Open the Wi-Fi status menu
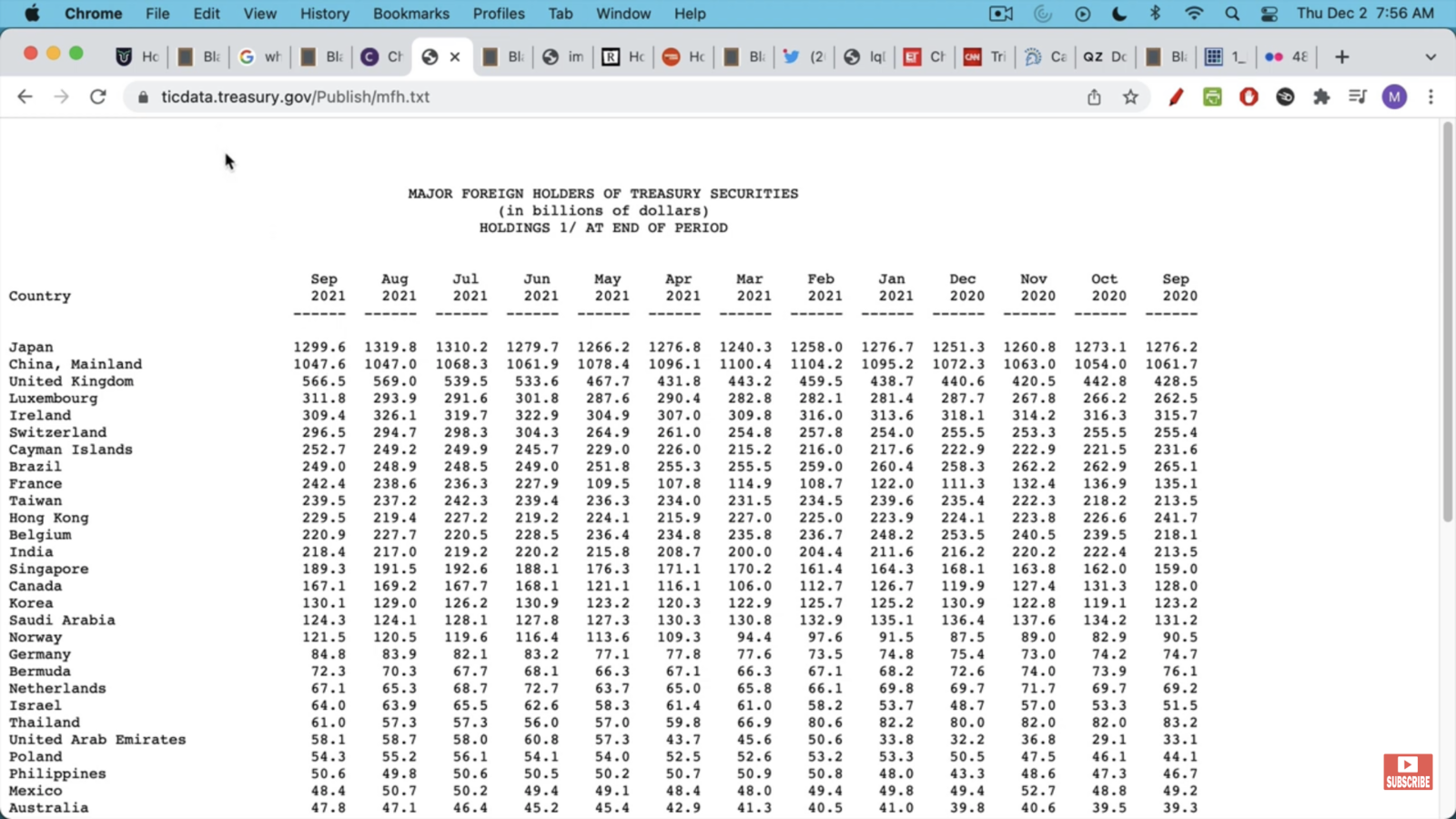The image size is (1456, 819). pyautogui.click(x=1194, y=14)
